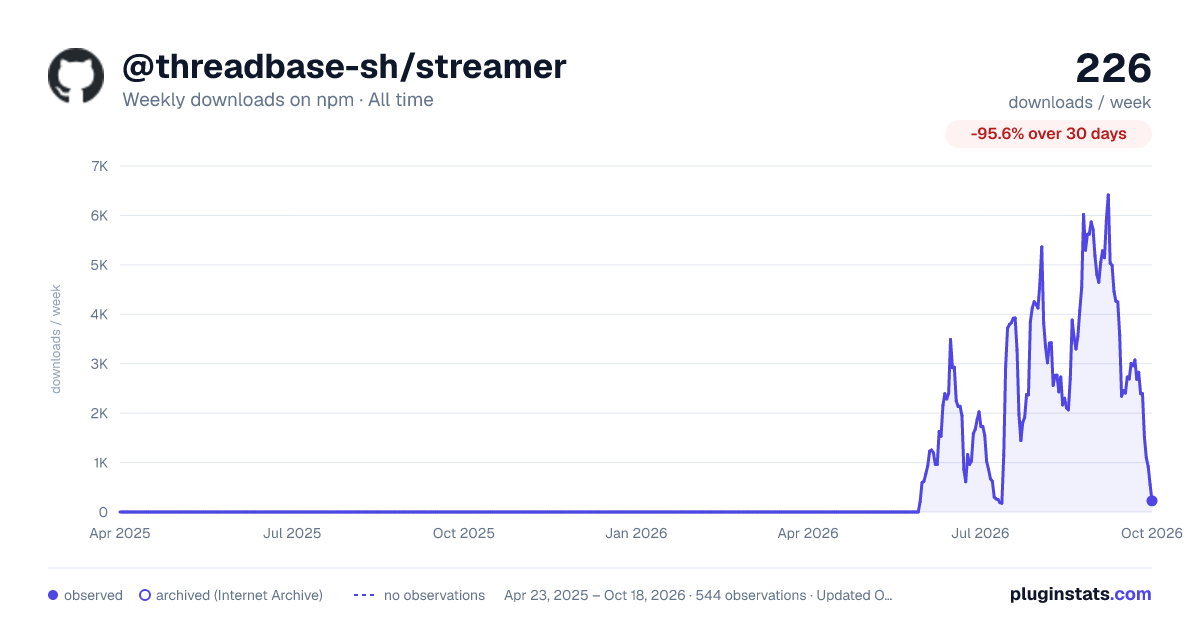This screenshot has height=630, width=1200.
Task: Click the Apr 2026 x-axis label
Action: tap(807, 533)
